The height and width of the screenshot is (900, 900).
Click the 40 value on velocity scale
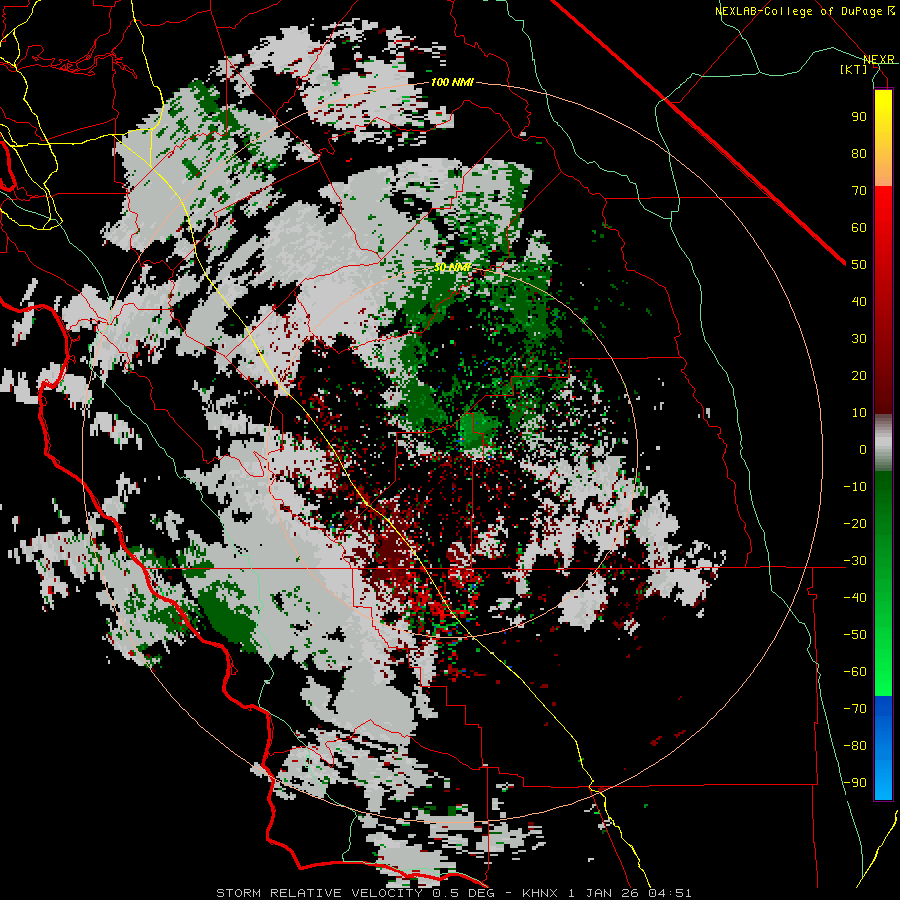859,301
